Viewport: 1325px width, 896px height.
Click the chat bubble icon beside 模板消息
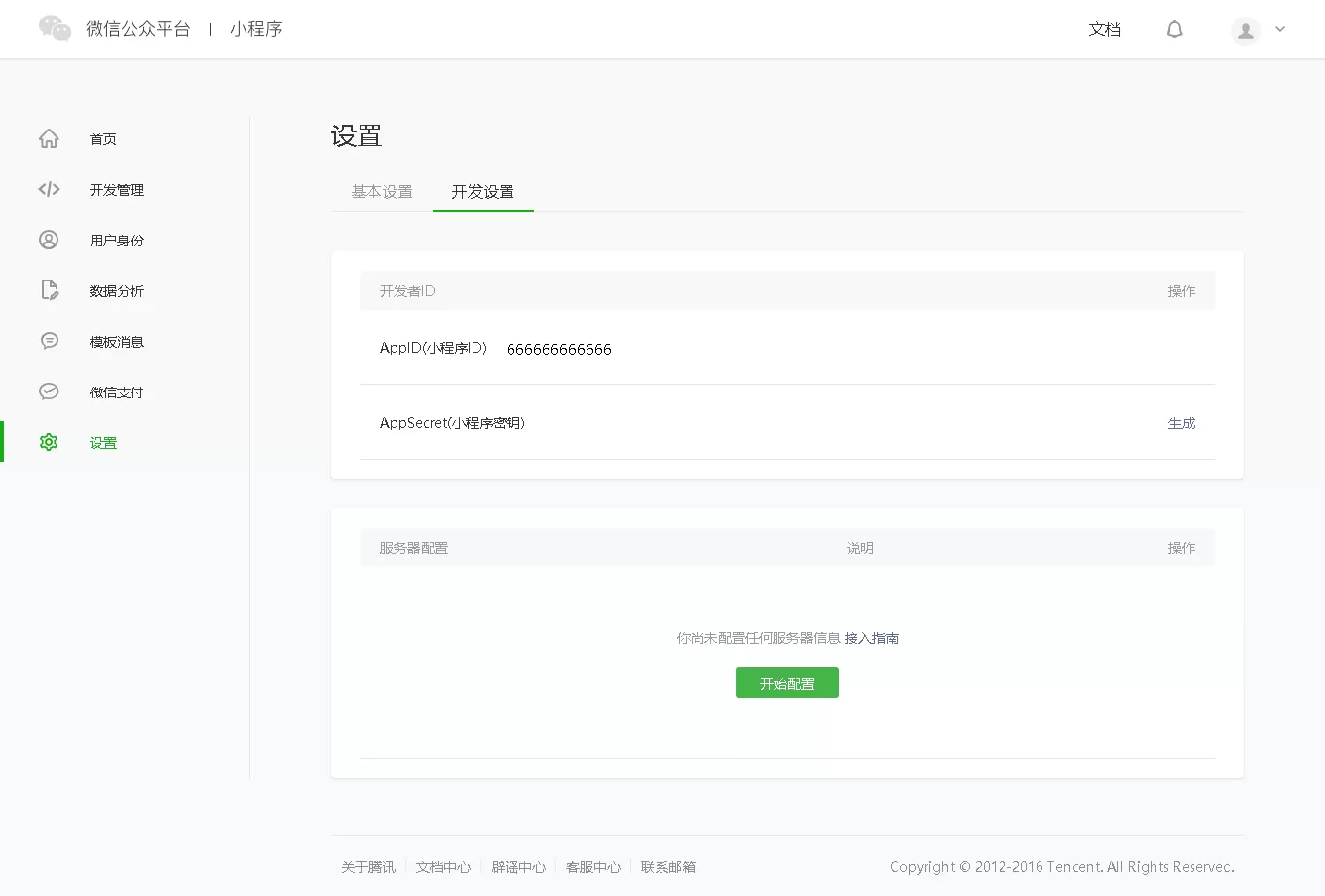click(49, 341)
